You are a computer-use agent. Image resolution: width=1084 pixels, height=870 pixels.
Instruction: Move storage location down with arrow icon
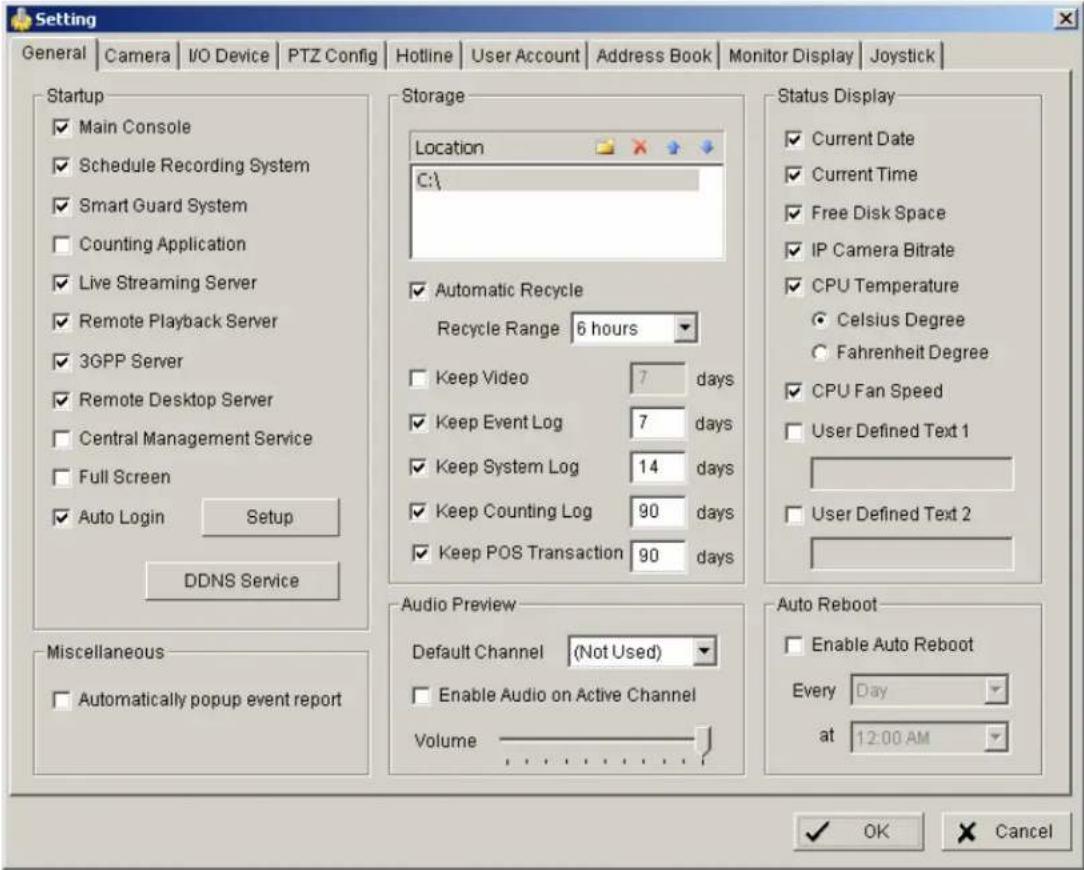tap(707, 147)
